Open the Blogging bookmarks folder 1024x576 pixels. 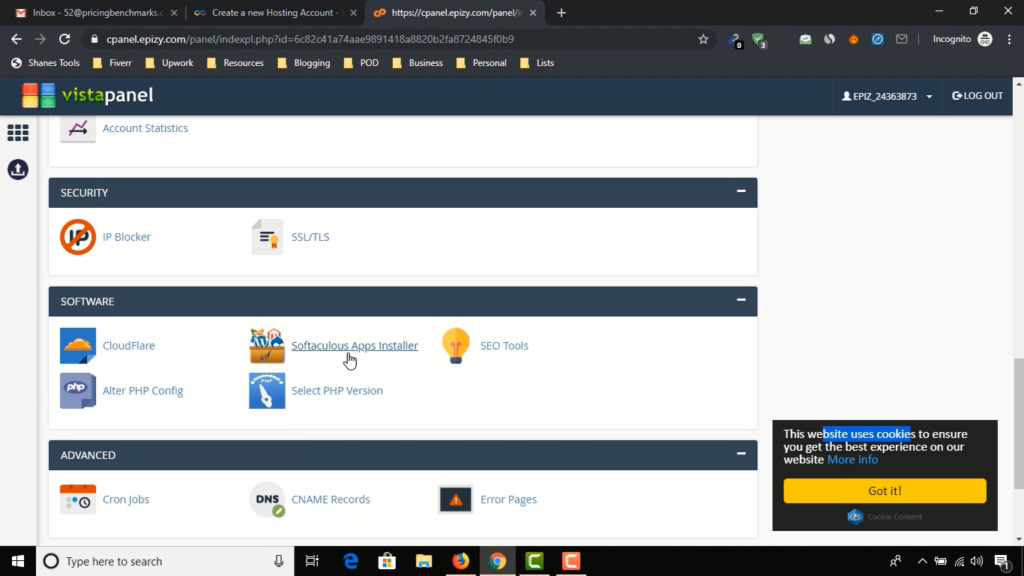coord(304,63)
